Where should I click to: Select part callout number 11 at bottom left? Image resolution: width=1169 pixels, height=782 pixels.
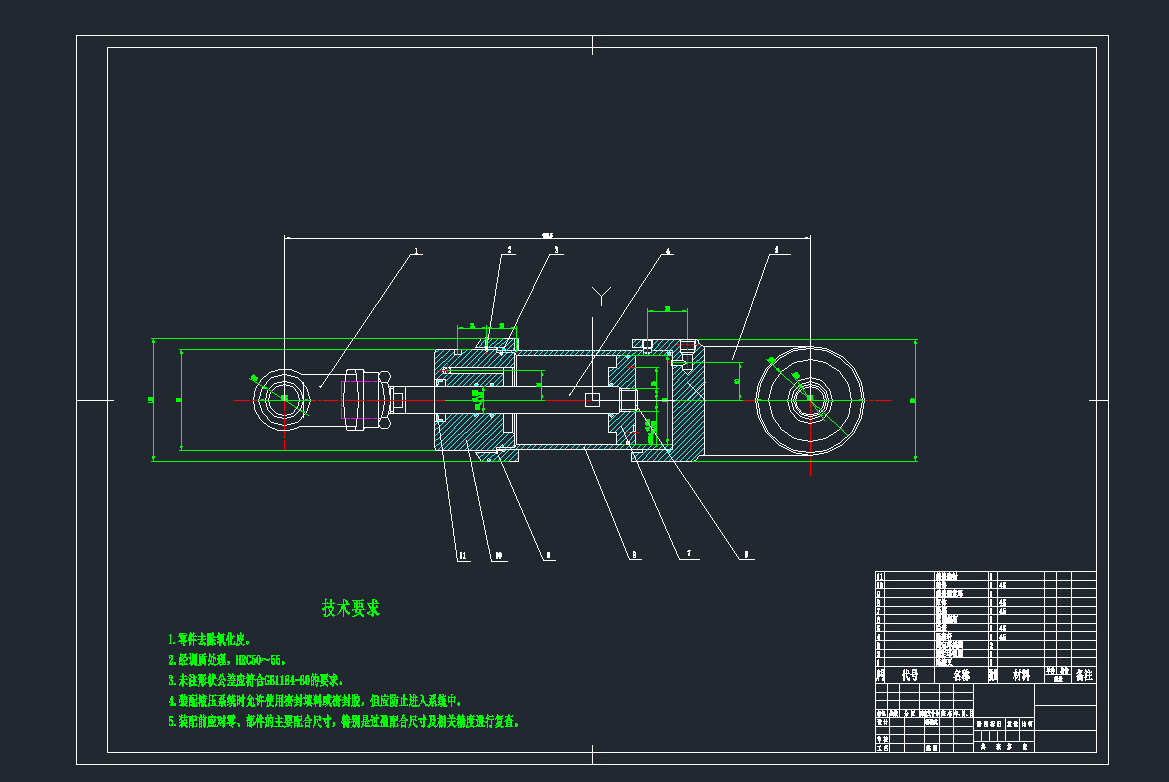pyautogui.click(x=463, y=555)
